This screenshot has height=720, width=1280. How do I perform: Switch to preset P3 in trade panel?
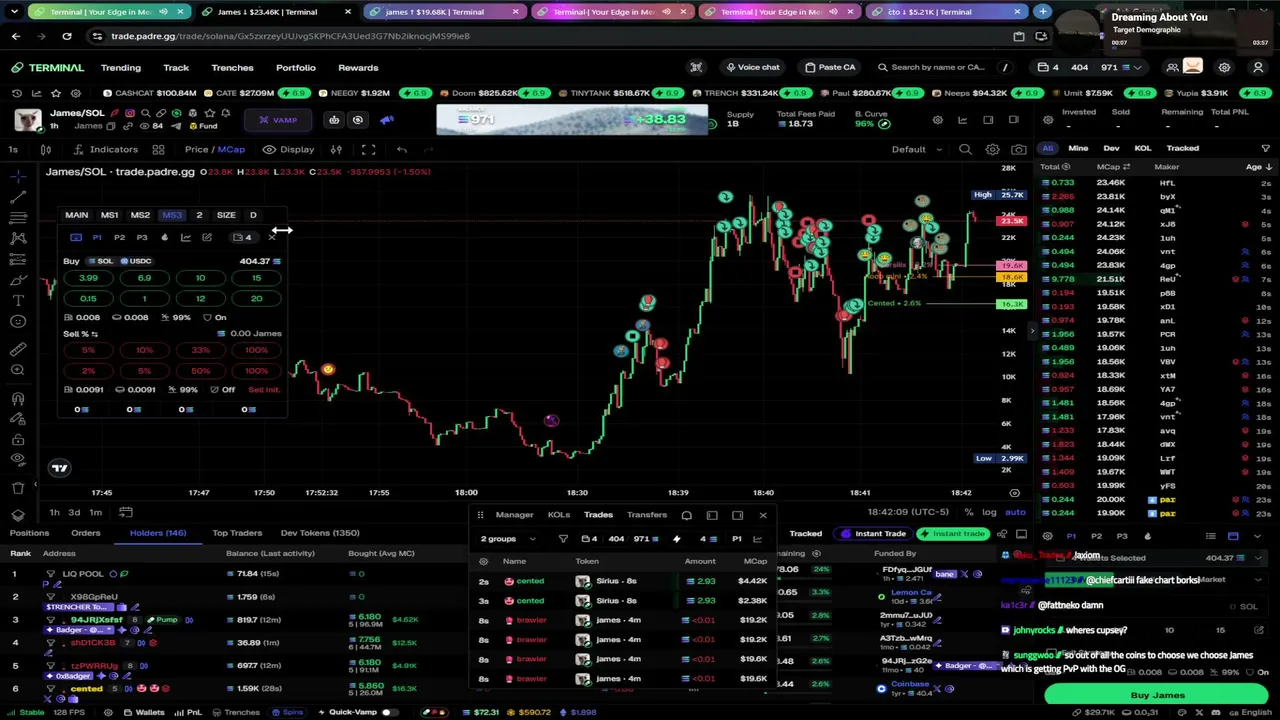(x=142, y=238)
